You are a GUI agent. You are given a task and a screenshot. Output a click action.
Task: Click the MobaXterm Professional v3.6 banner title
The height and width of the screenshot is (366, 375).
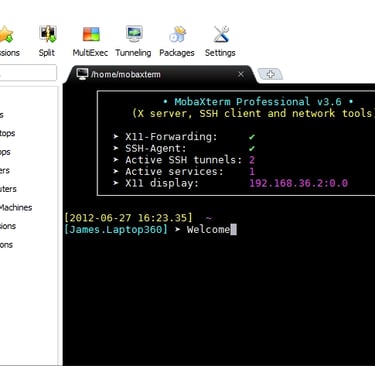click(x=258, y=101)
